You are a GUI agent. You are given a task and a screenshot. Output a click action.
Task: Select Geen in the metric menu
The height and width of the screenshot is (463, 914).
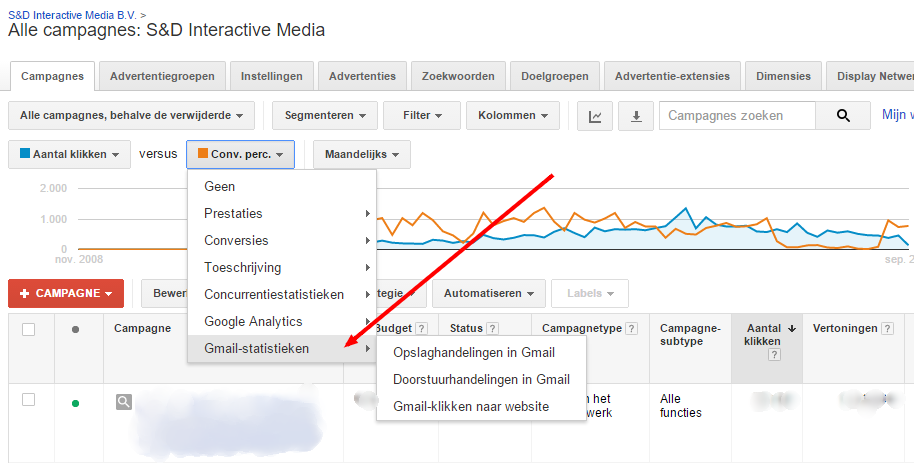click(282, 187)
